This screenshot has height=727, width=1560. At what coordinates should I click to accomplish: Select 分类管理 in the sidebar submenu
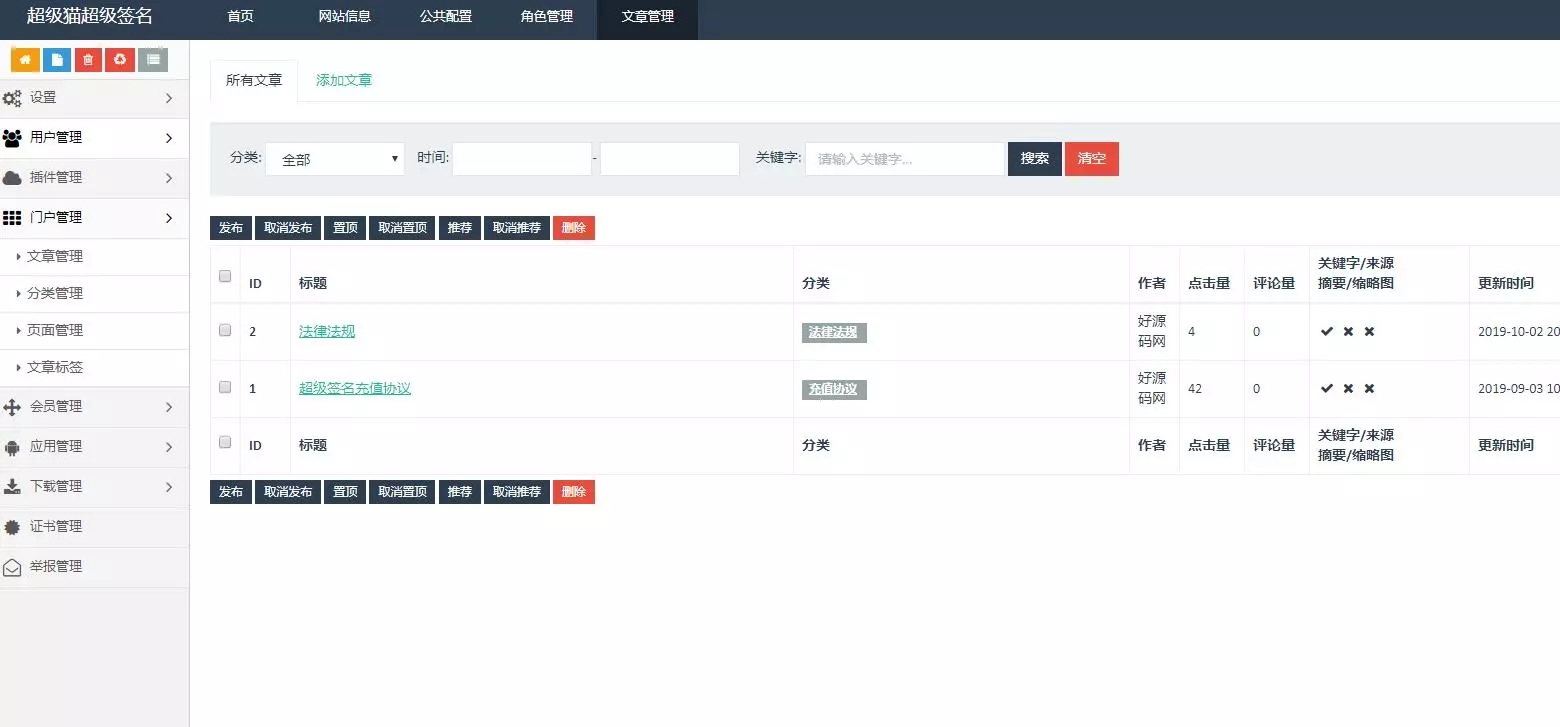click(x=55, y=293)
